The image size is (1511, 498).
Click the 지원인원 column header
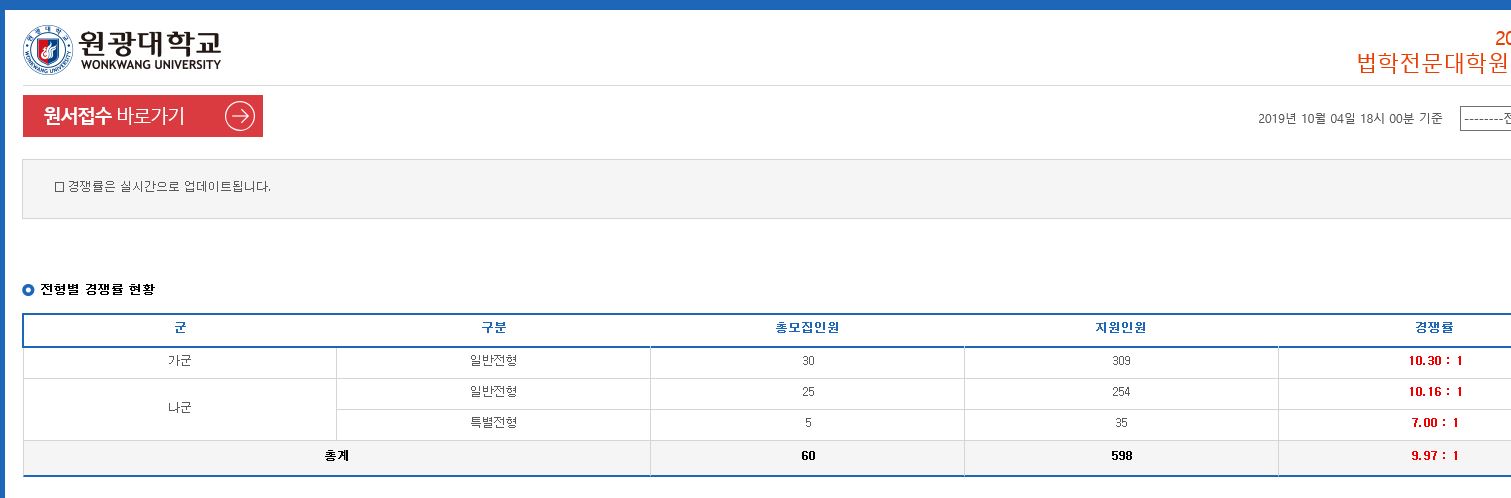1121,328
